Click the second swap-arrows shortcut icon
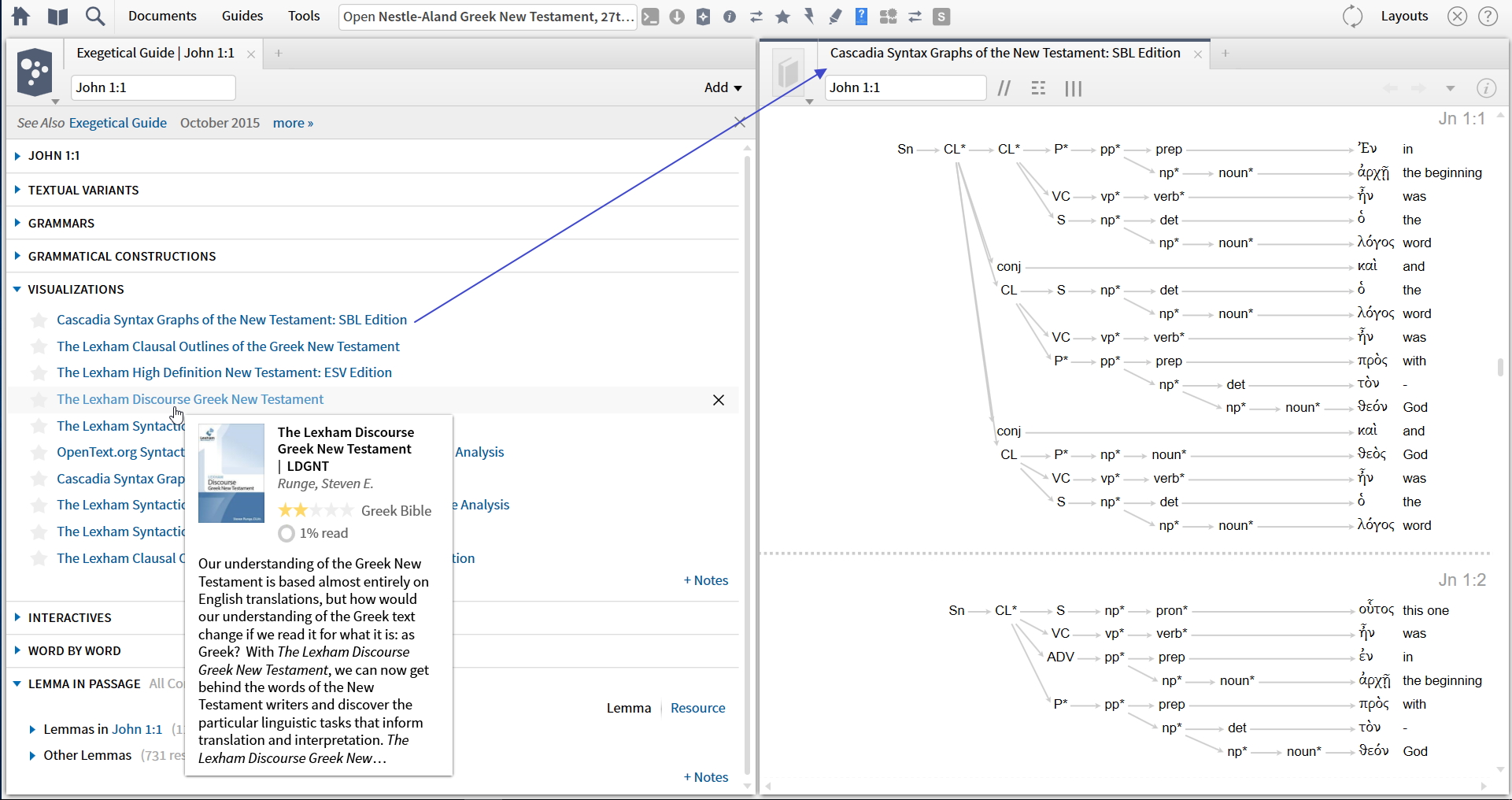The height and width of the screenshot is (800, 1512). (x=915, y=17)
